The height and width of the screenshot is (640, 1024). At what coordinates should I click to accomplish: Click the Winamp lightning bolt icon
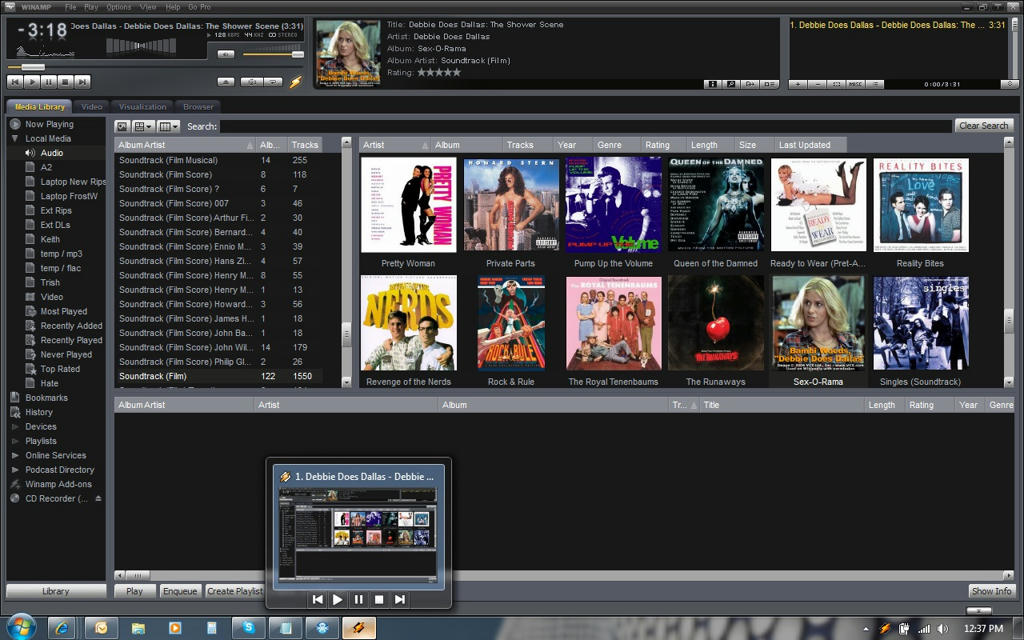coord(296,82)
